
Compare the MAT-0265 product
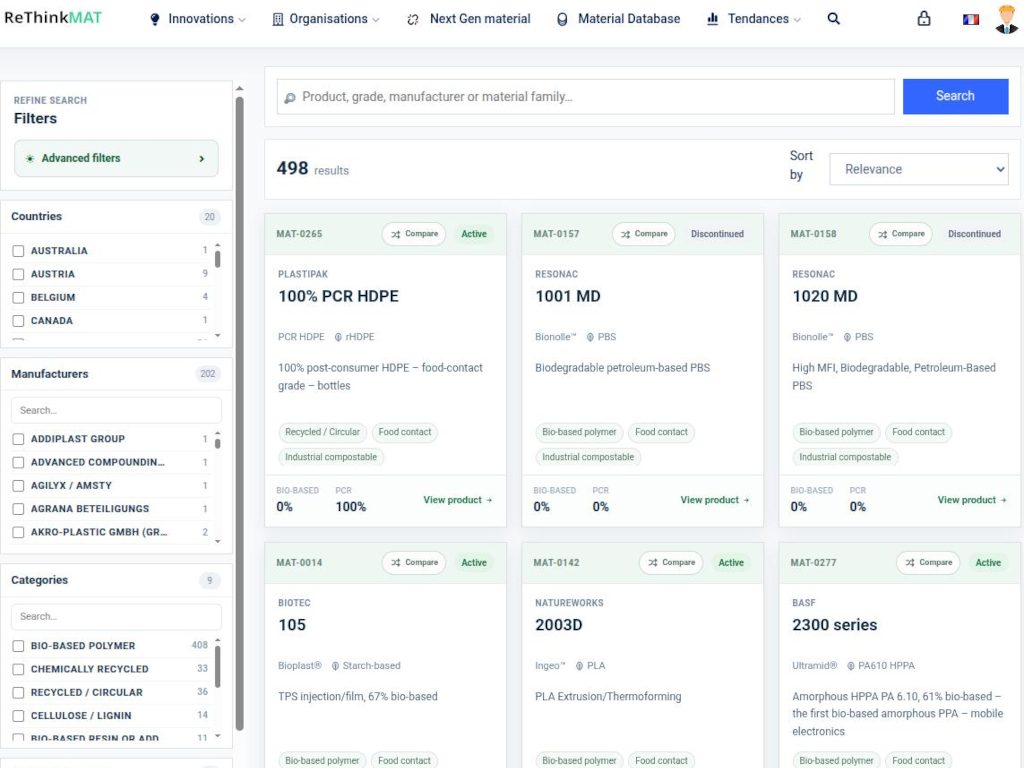[x=415, y=234]
